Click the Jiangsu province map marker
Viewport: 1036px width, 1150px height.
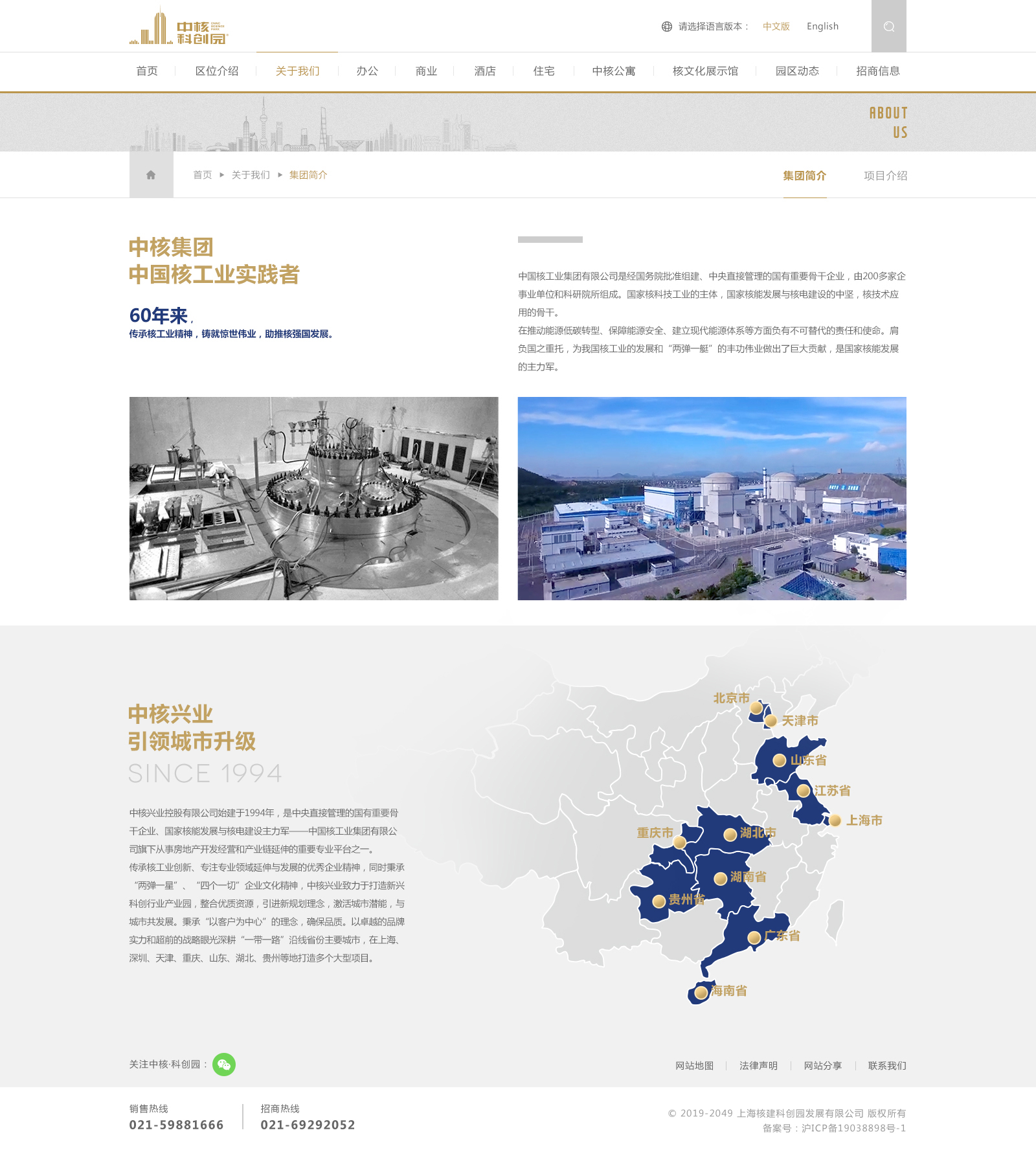(x=804, y=791)
